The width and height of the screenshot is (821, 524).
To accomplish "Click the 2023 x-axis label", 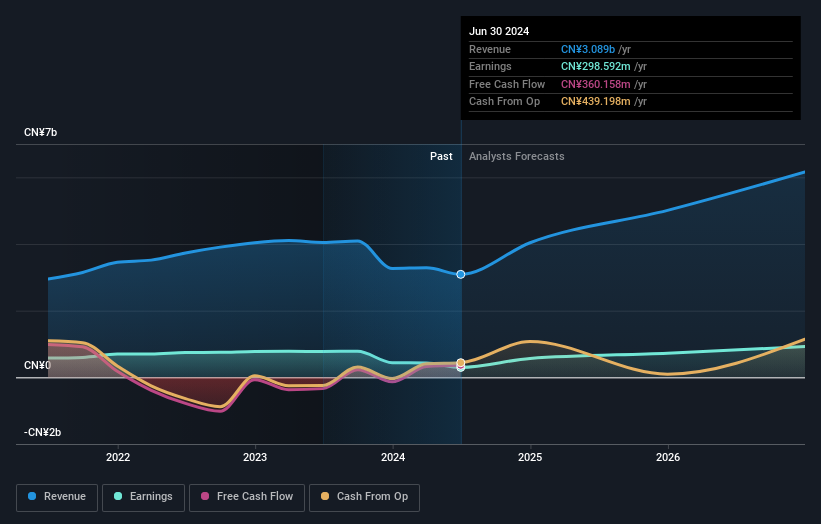I will [255, 457].
